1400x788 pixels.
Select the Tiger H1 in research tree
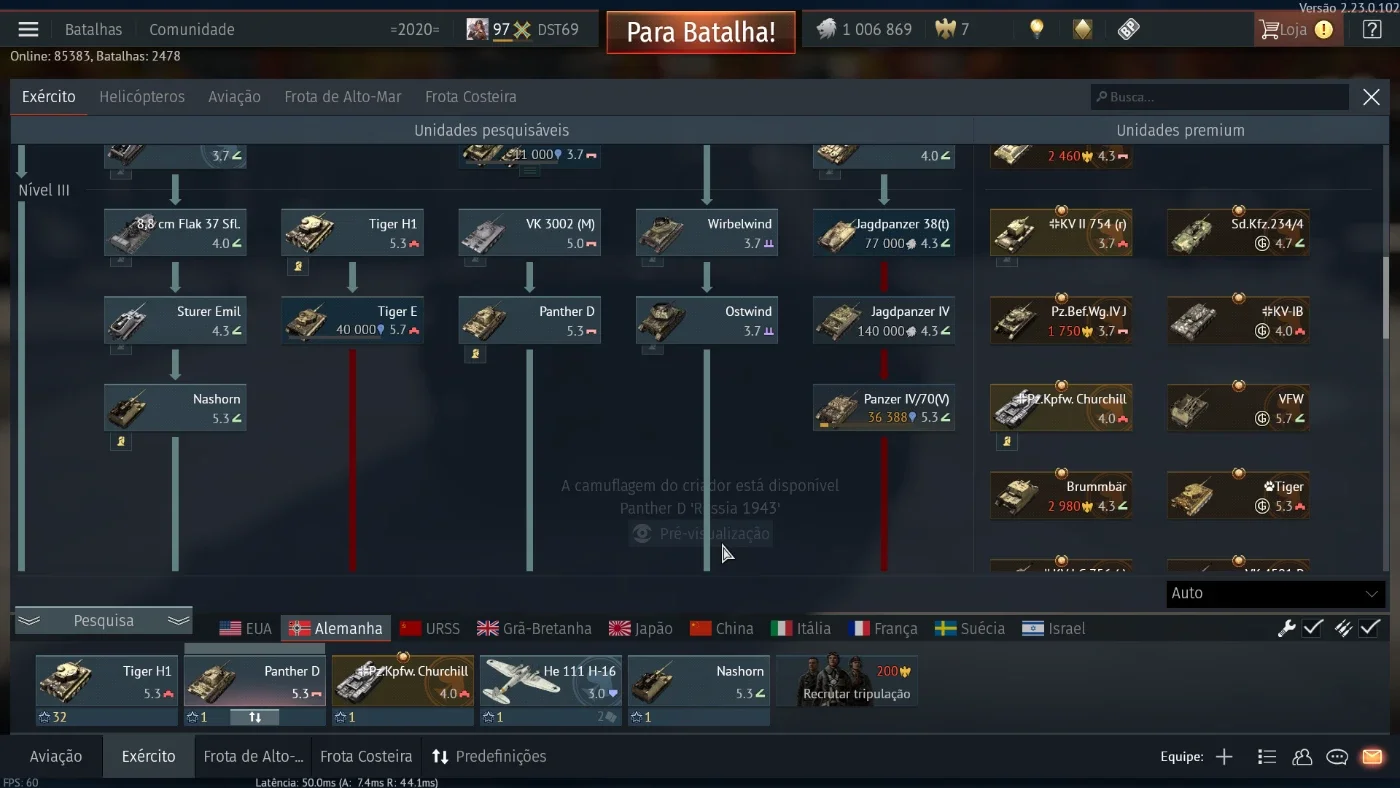tap(352, 233)
